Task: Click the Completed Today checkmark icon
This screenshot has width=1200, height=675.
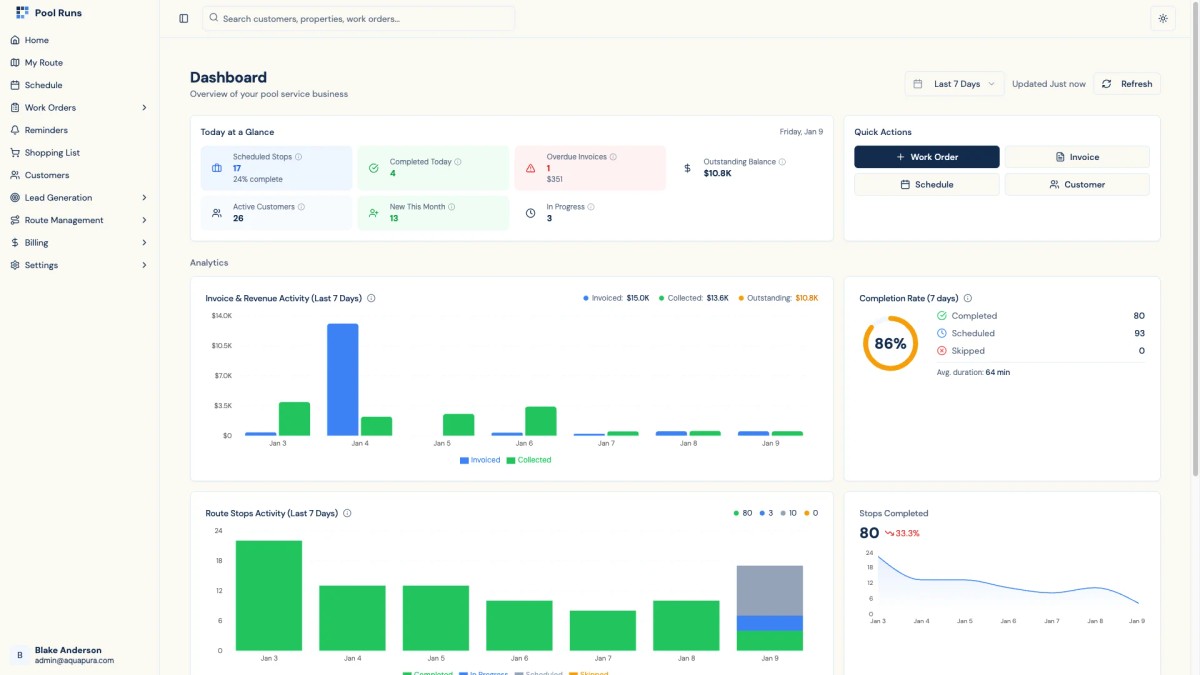Action: (x=373, y=168)
